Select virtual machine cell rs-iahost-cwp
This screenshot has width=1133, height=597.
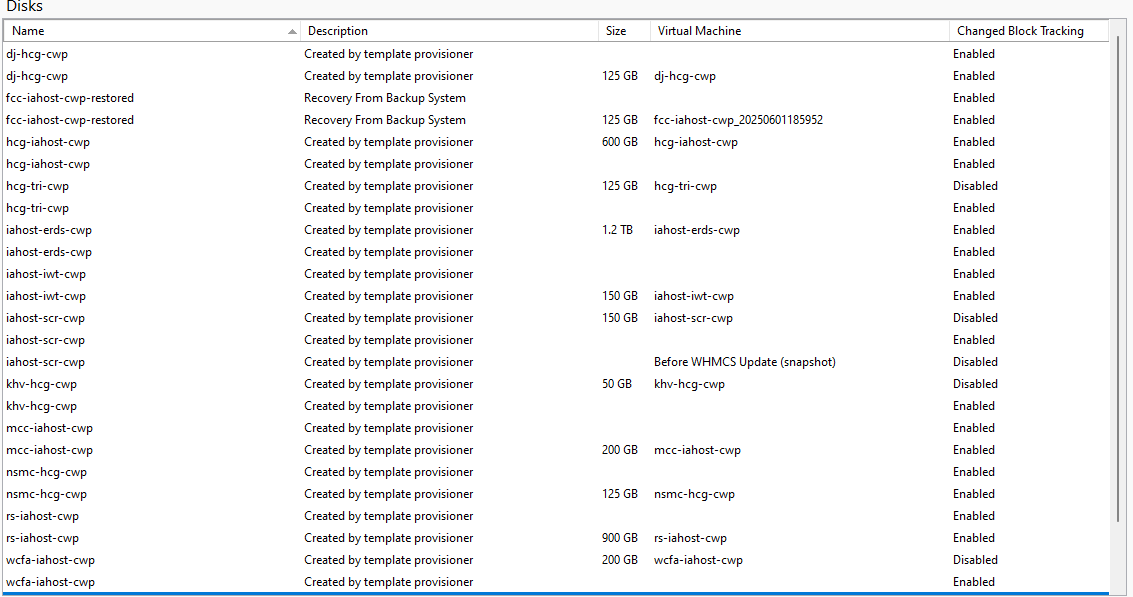[x=690, y=538]
